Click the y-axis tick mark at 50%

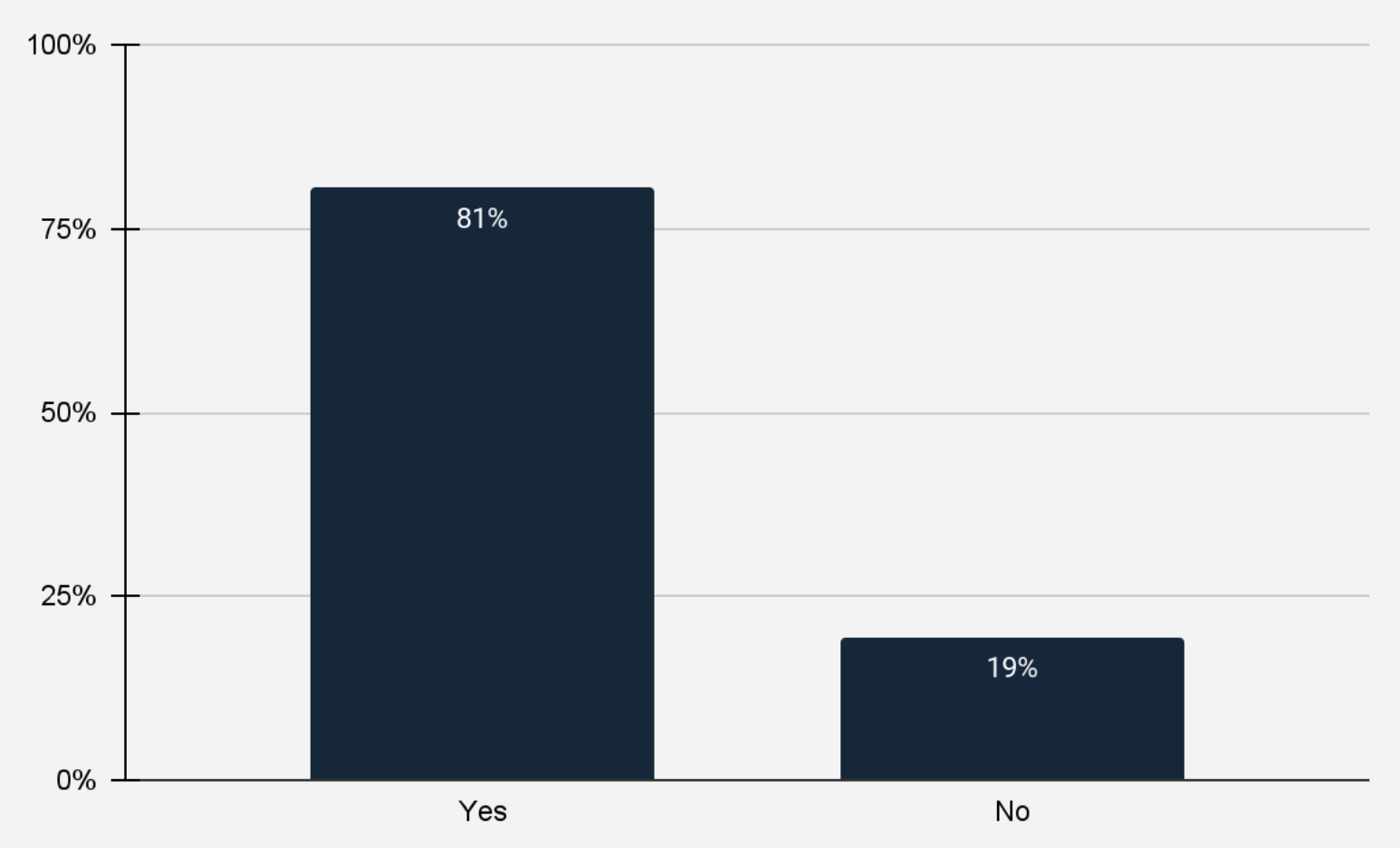(119, 413)
